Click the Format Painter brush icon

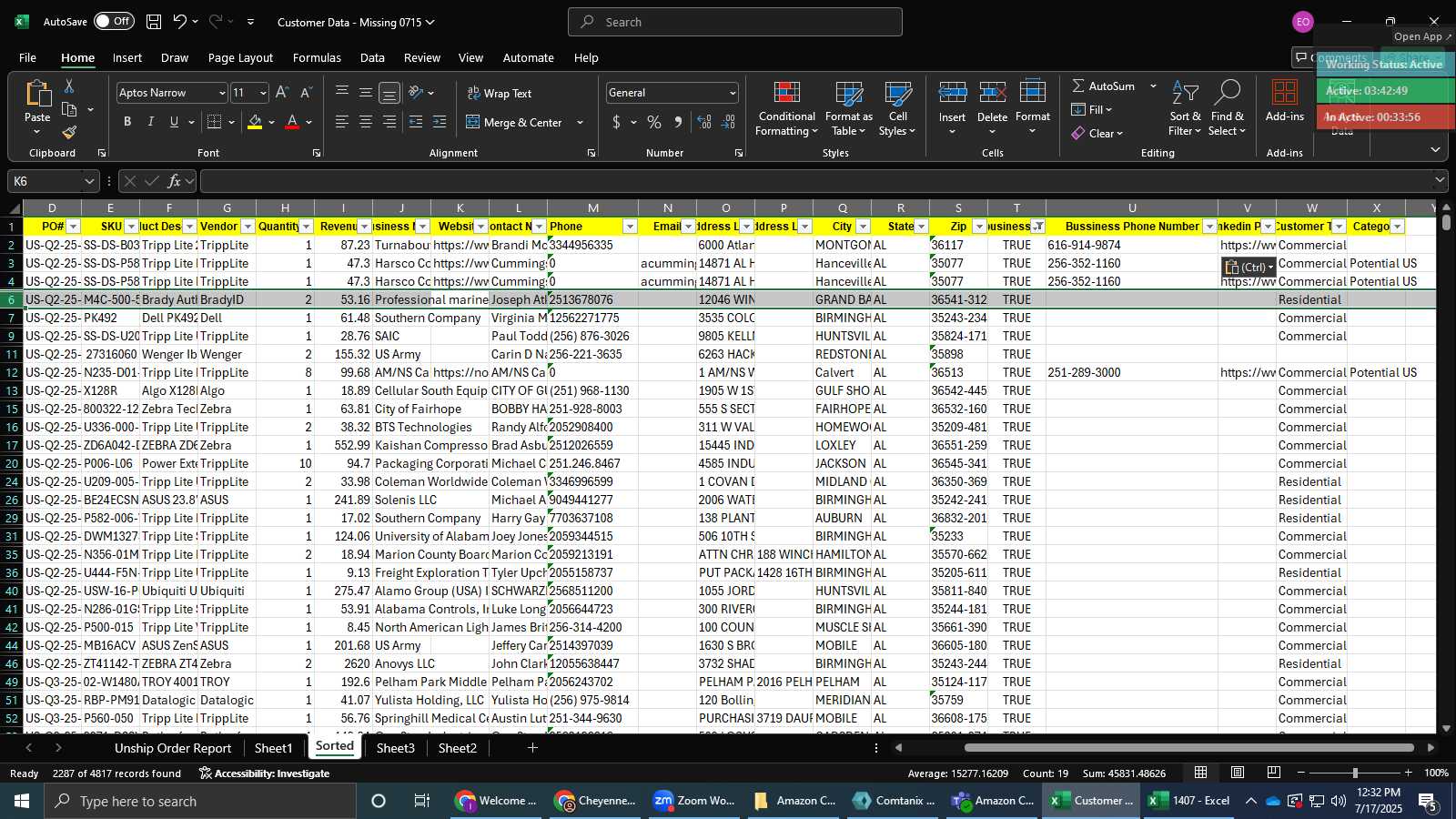coord(69,133)
